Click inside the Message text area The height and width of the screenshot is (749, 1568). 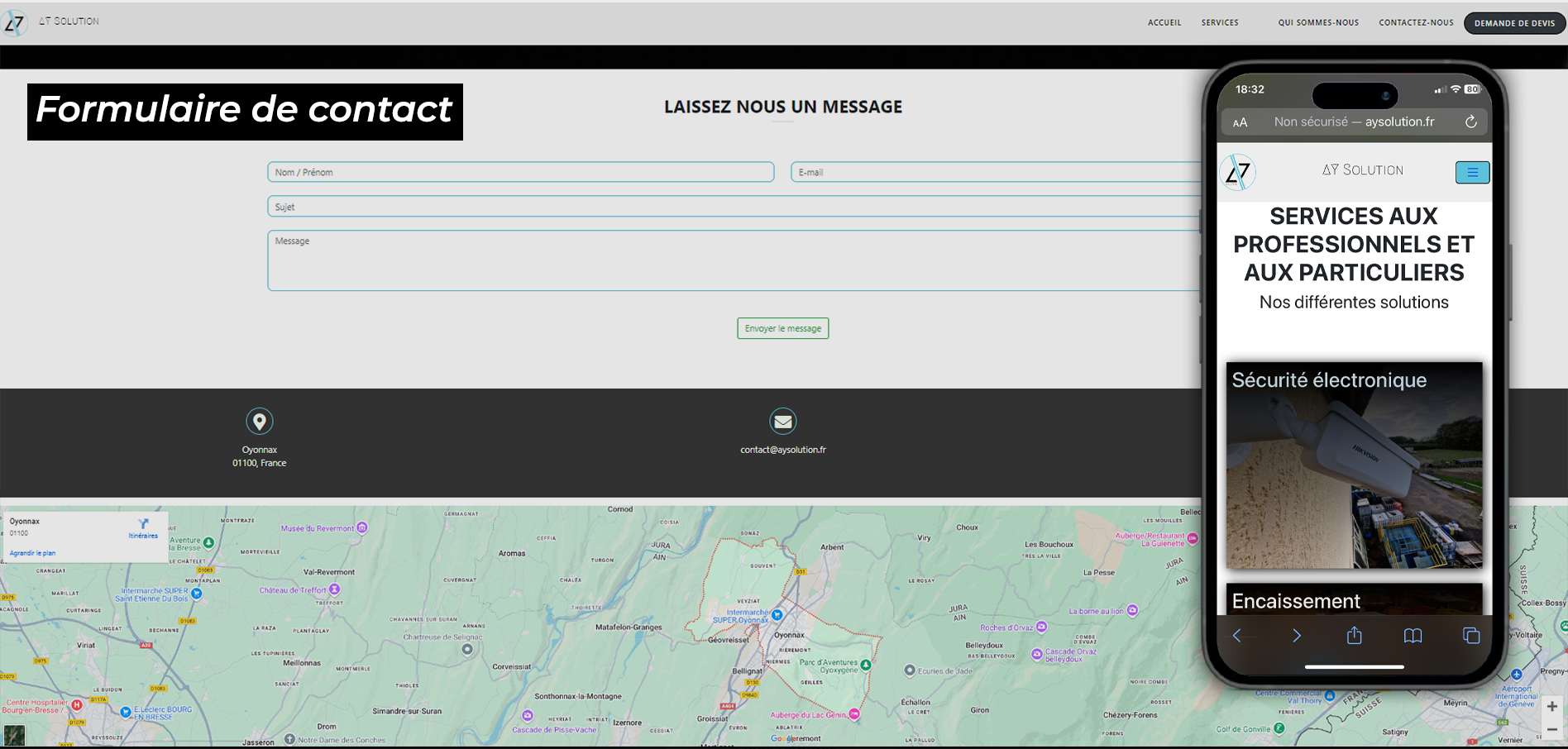[579, 260]
